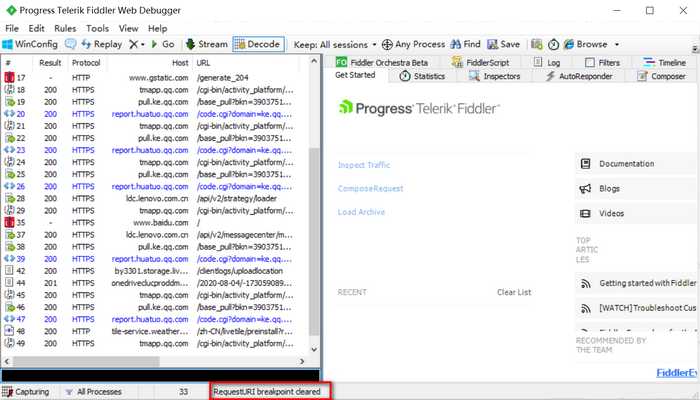Open Videos resource
700x400 pixels.
point(637,213)
